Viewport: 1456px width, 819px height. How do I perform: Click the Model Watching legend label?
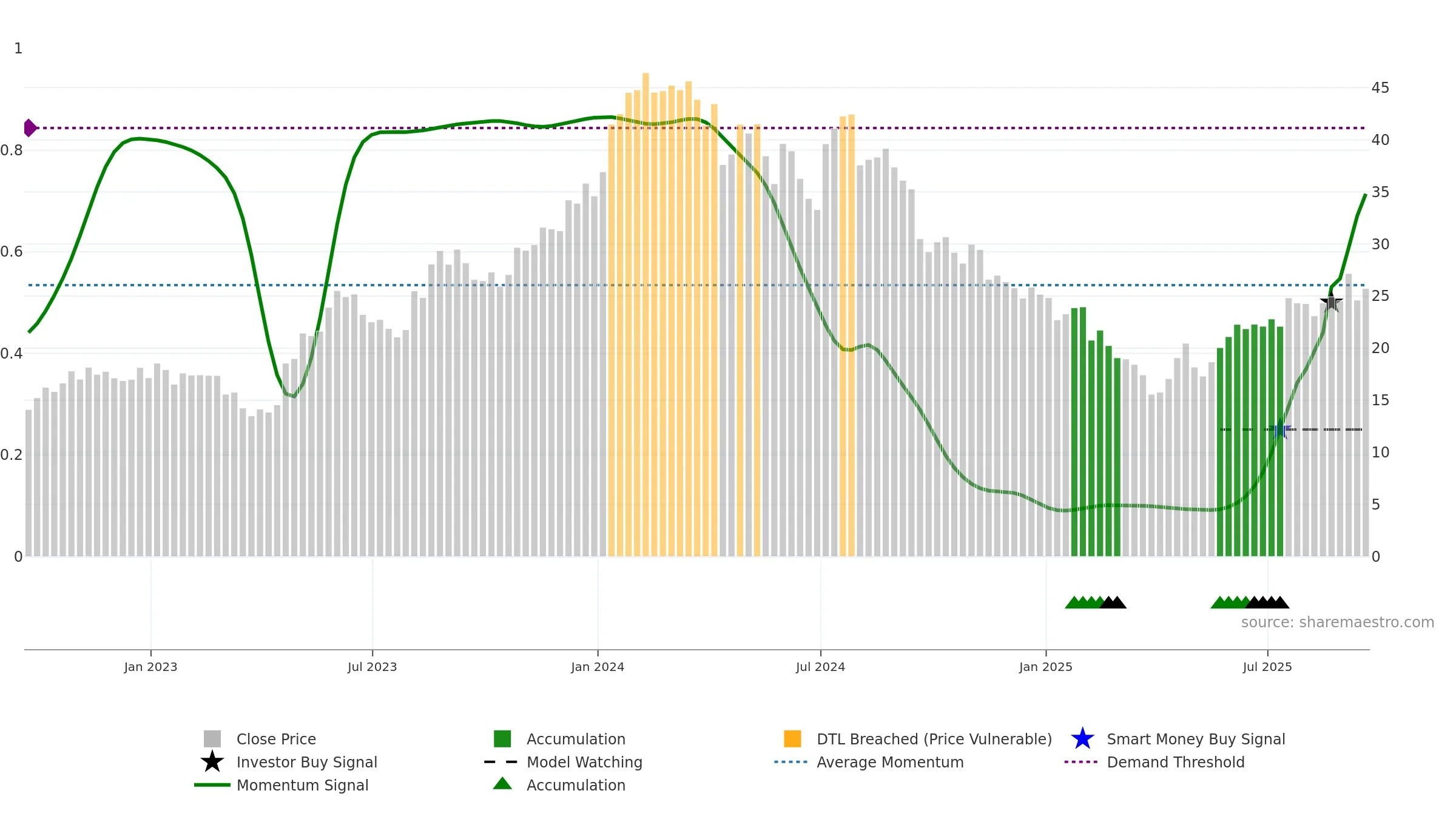[584, 762]
